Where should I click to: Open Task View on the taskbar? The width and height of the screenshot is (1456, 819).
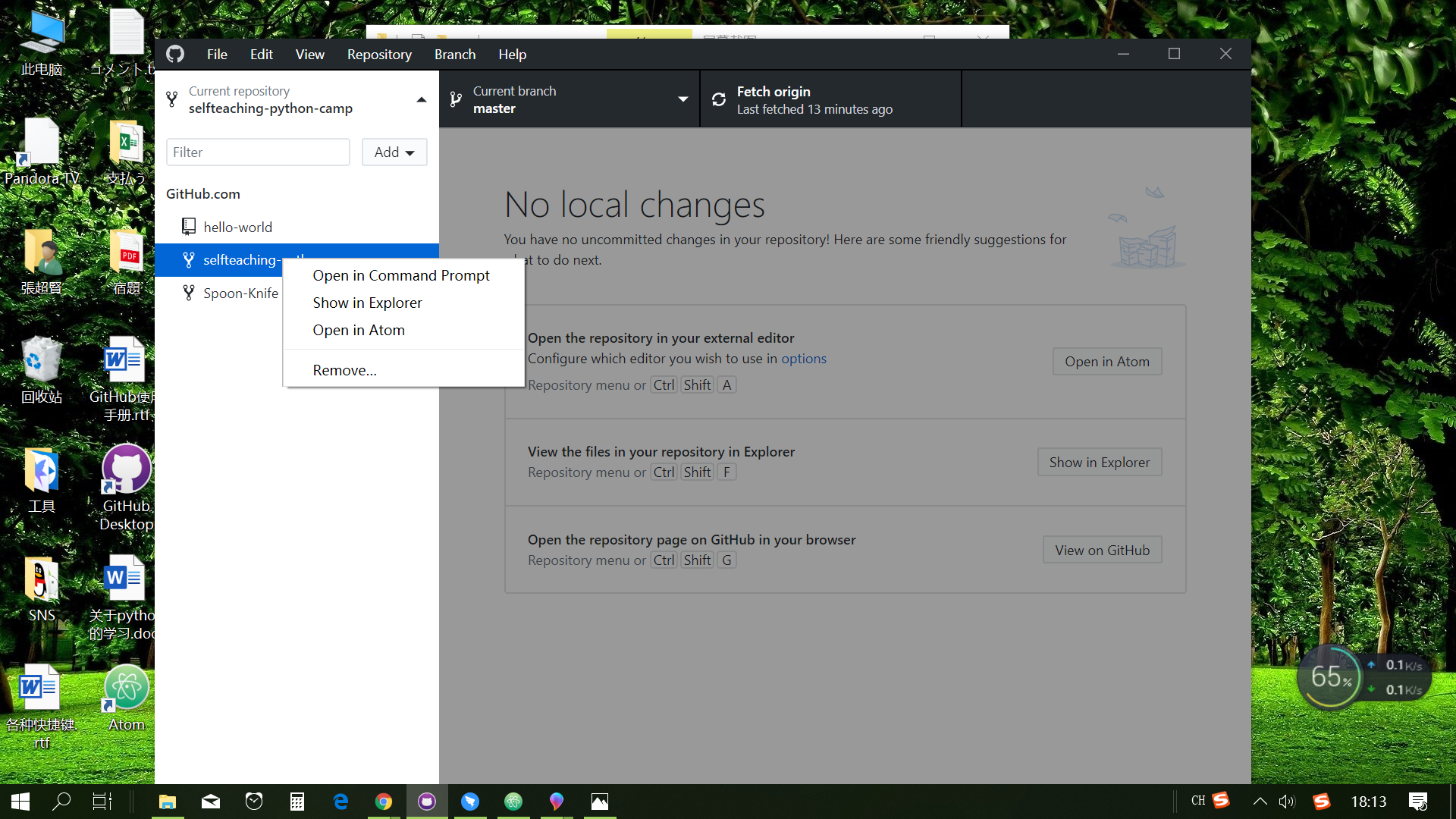[x=102, y=802]
